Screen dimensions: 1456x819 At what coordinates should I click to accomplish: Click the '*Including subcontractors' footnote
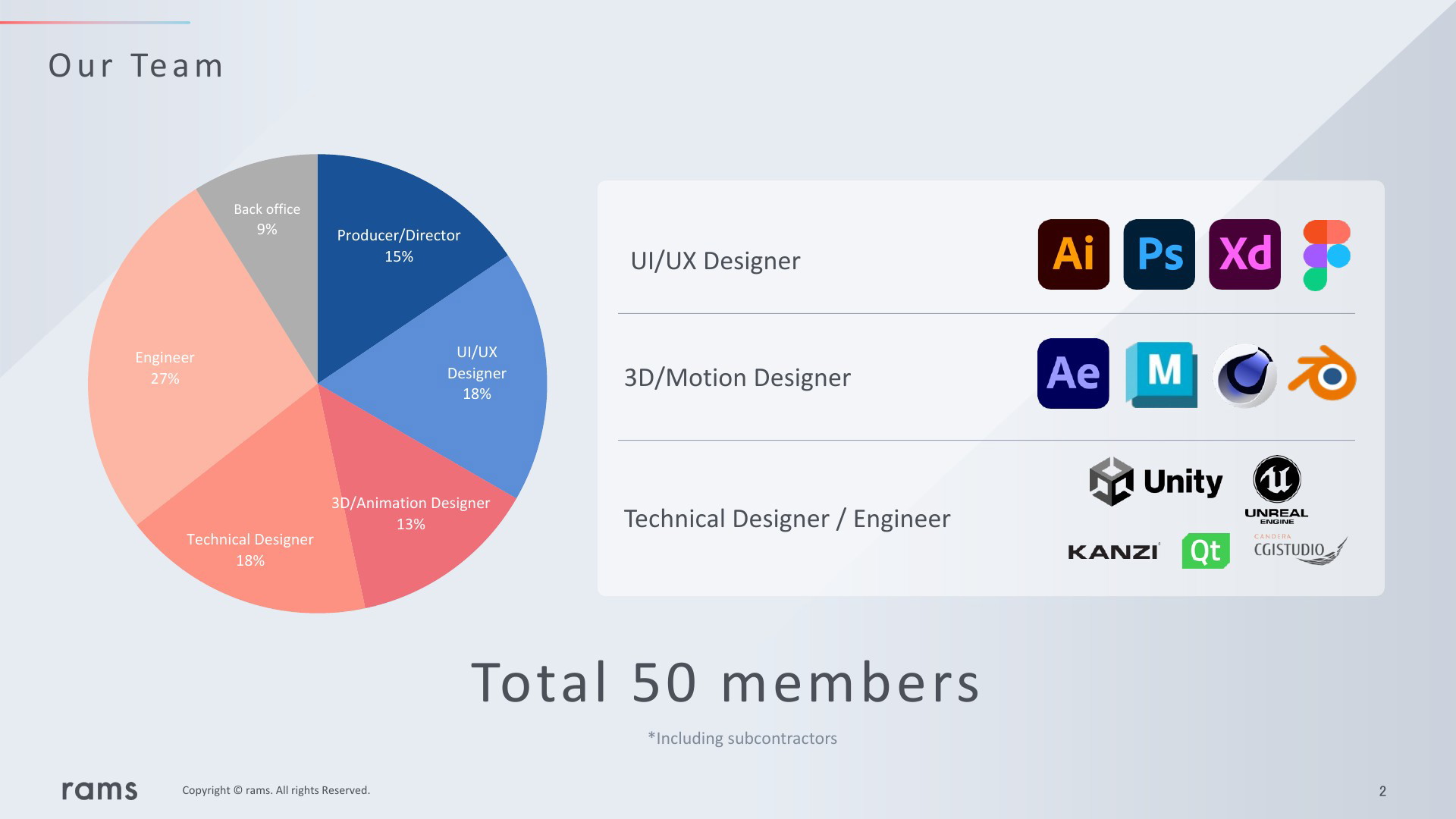pos(742,739)
